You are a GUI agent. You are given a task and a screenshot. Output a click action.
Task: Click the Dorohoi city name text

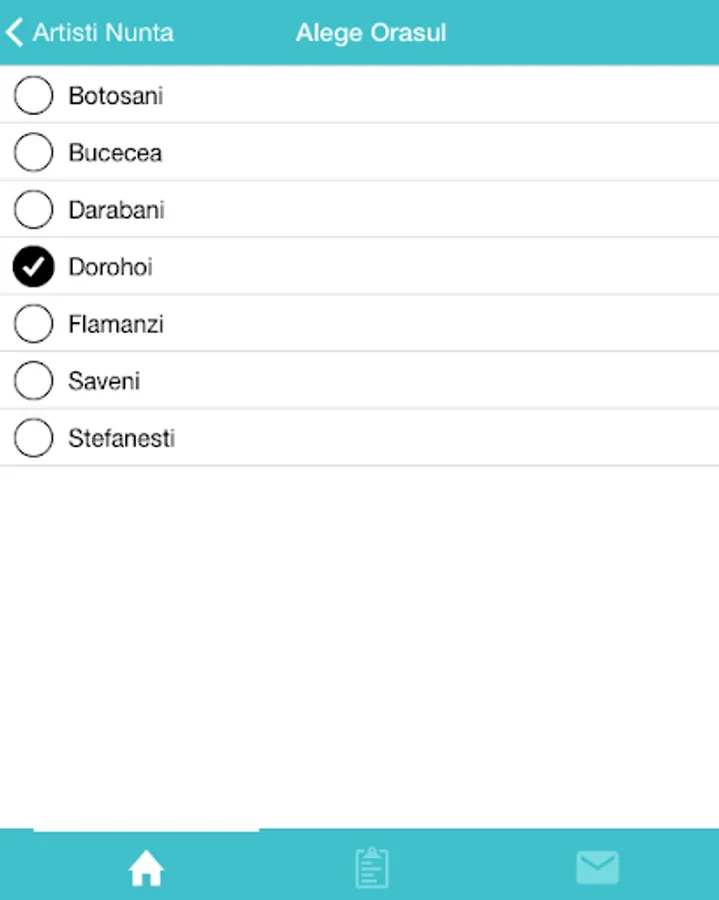tap(110, 267)
